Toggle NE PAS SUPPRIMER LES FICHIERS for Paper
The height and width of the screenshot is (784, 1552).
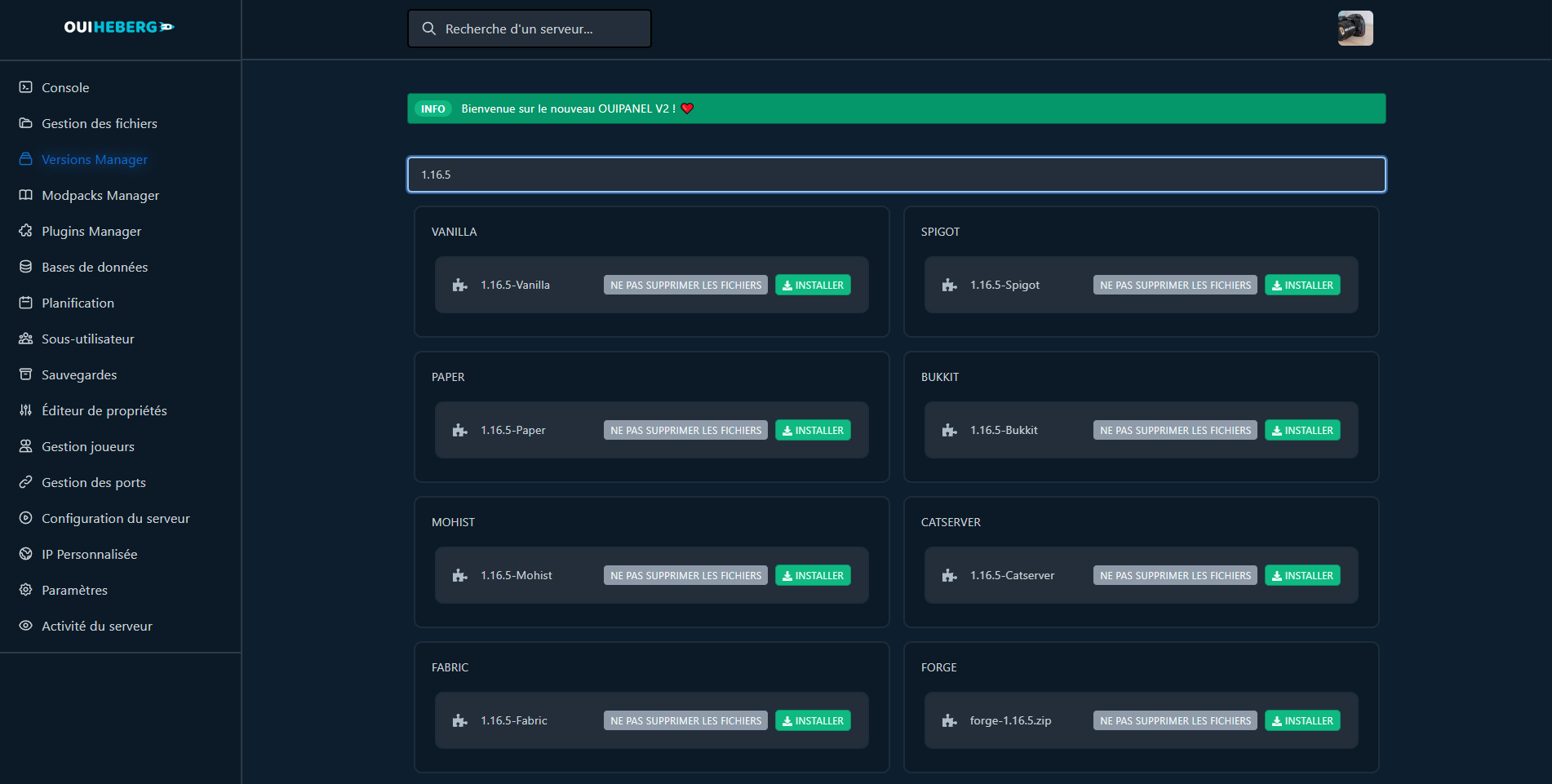[685, 430]
